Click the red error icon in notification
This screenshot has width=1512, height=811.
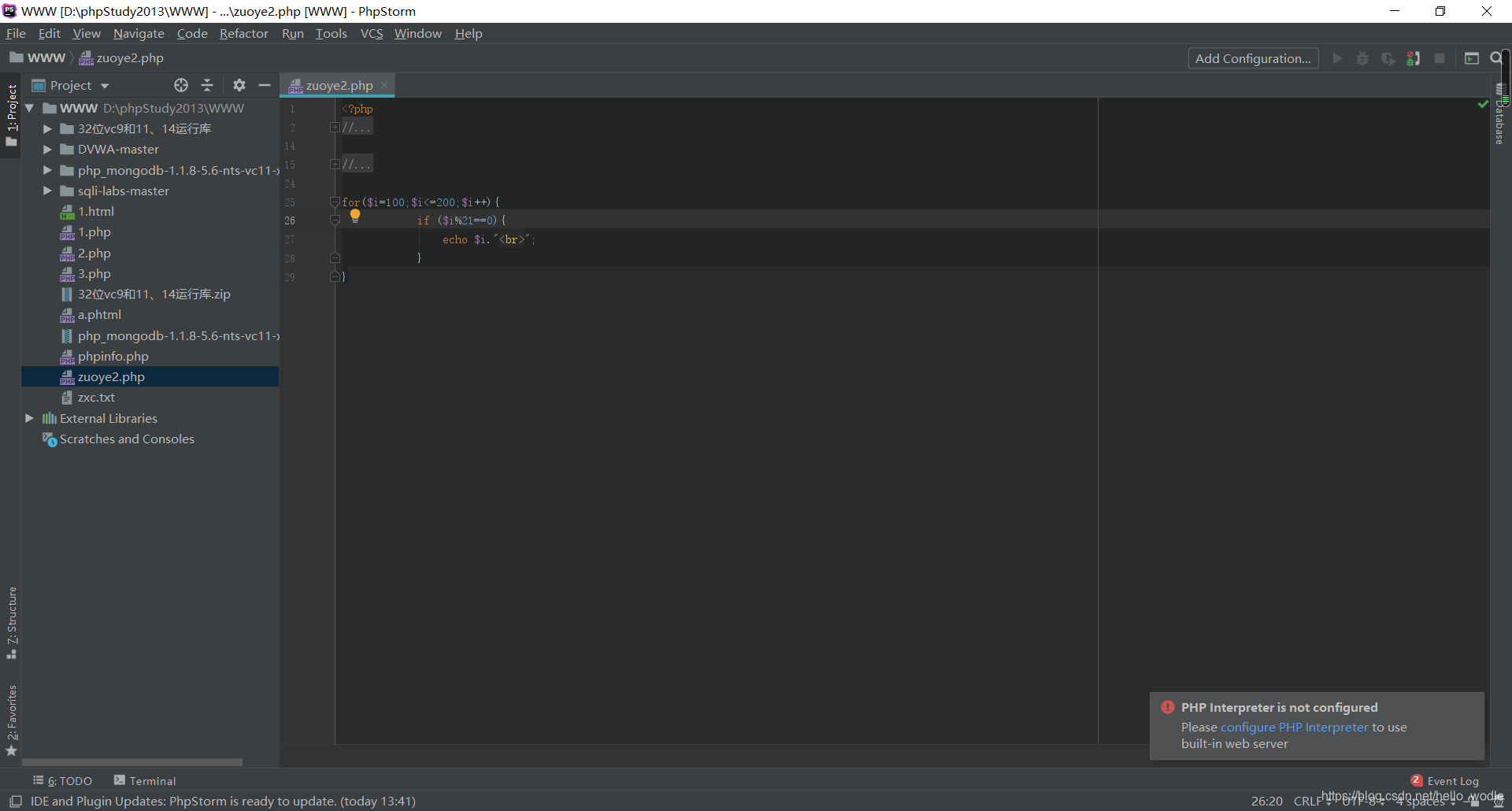pos(1168,707)
